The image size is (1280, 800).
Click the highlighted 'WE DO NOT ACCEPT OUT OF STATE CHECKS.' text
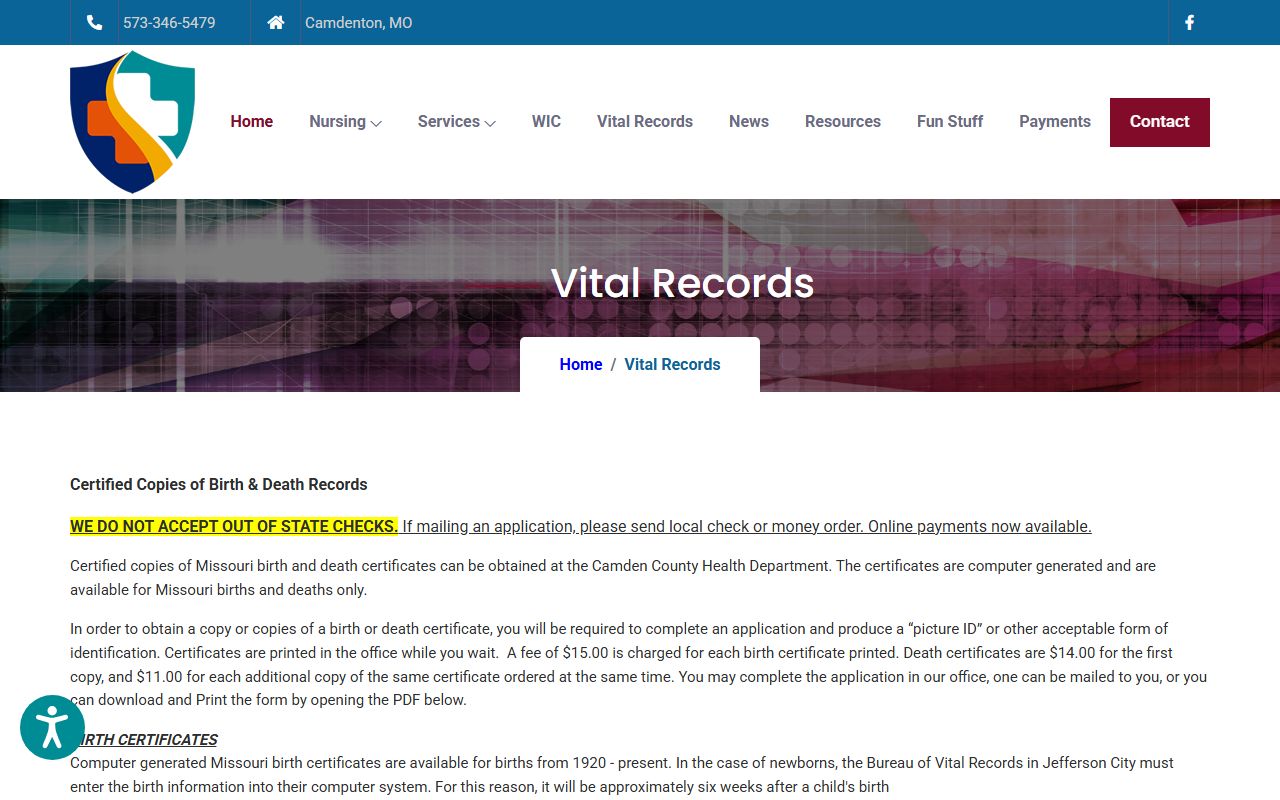[234, 526]
